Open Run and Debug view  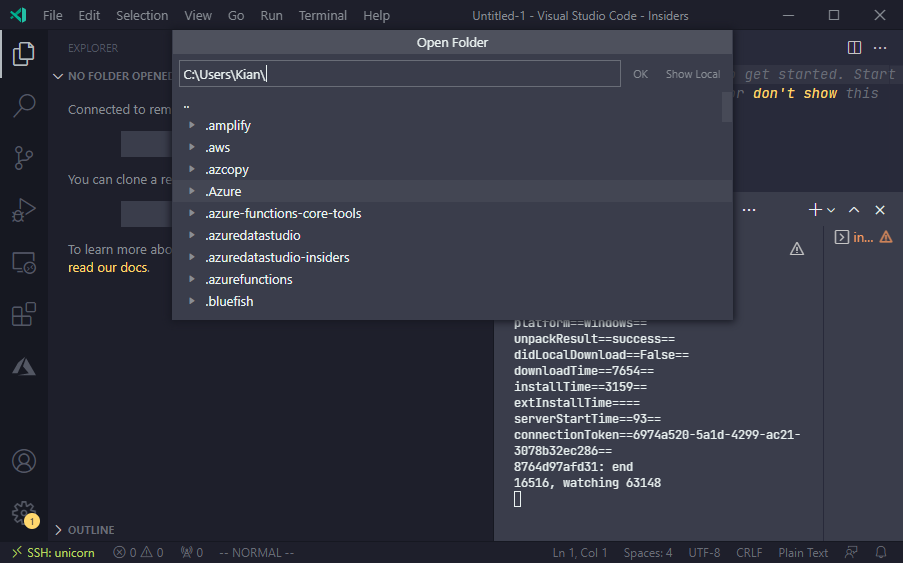pyautogui.click(x=24, y=210)
